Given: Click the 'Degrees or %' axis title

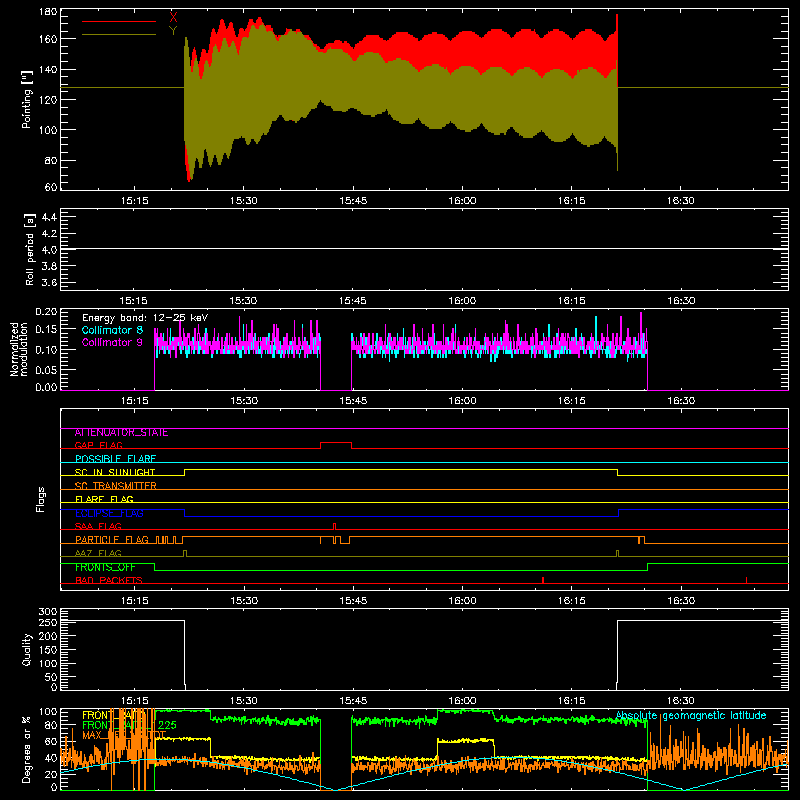Looking at the screenshot, I should tap(27, 749).
